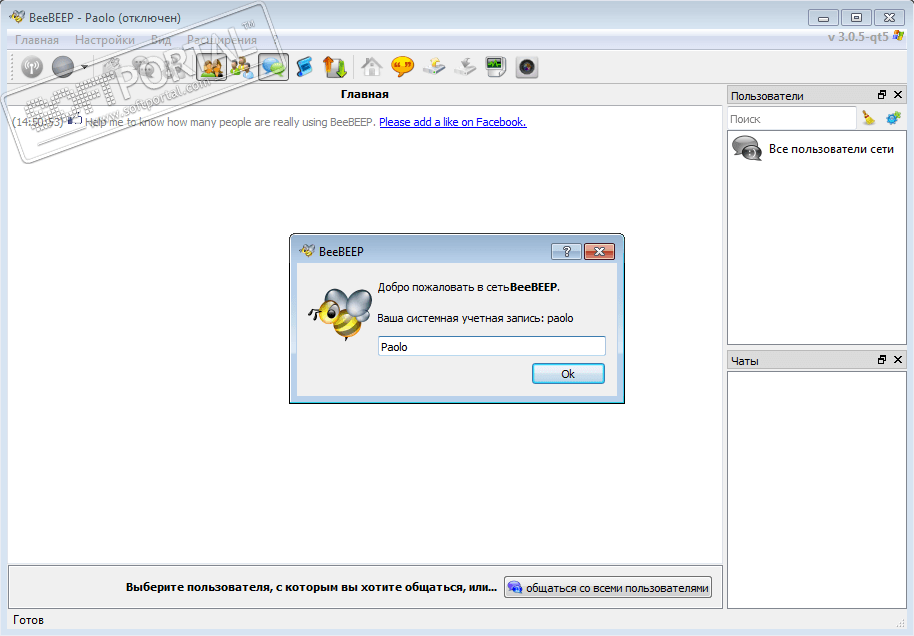
Task: Select 'Все пользователи сети' in user list
Action: [817, 149]
